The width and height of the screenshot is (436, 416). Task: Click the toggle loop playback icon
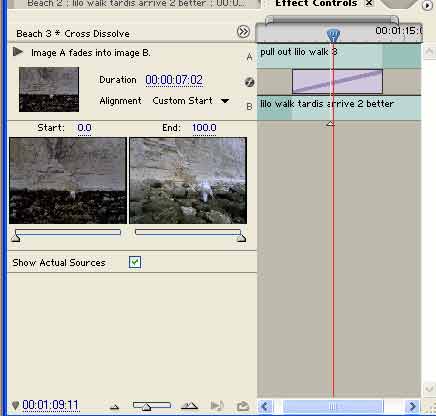(x=243, y=406)
